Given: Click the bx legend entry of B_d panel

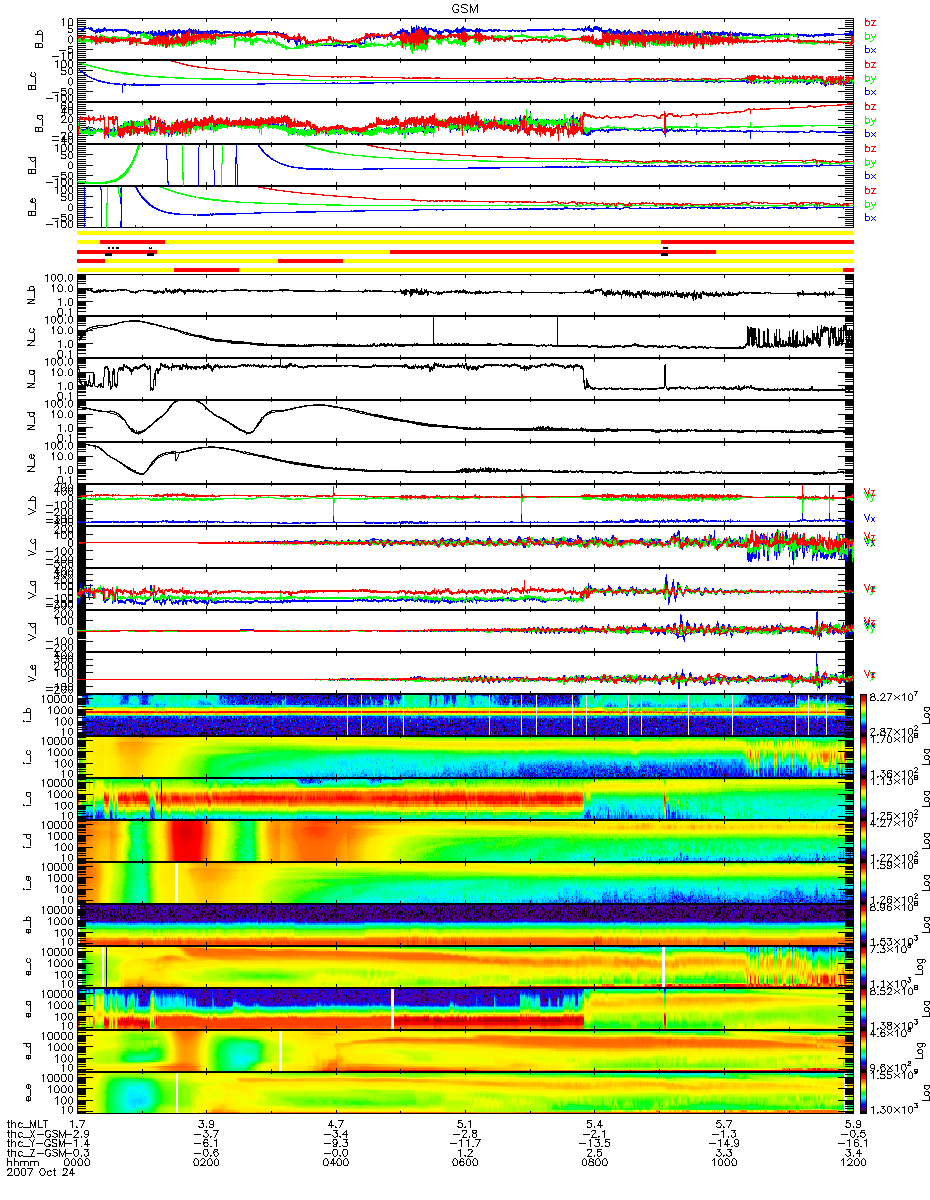Looking at the screenshot, I should click(870, 176).
